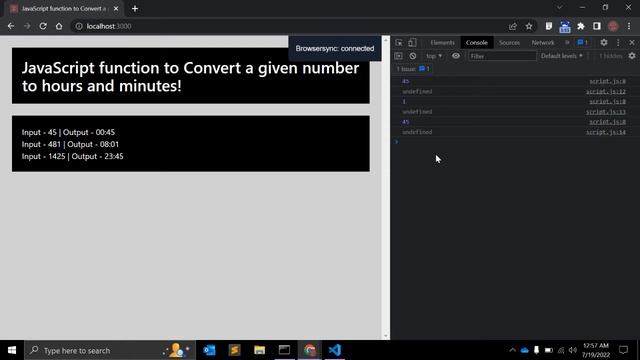Open Outlook from the taskbar
This screenshot has width=640, height=360.
coord(209,350)
